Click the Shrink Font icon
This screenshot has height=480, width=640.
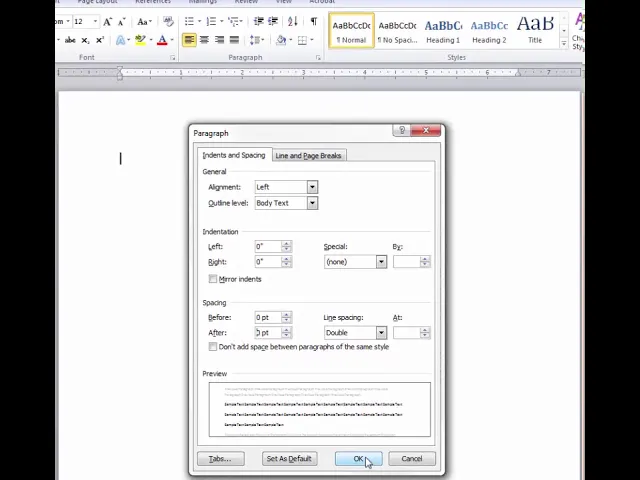(x=122, y=22)
